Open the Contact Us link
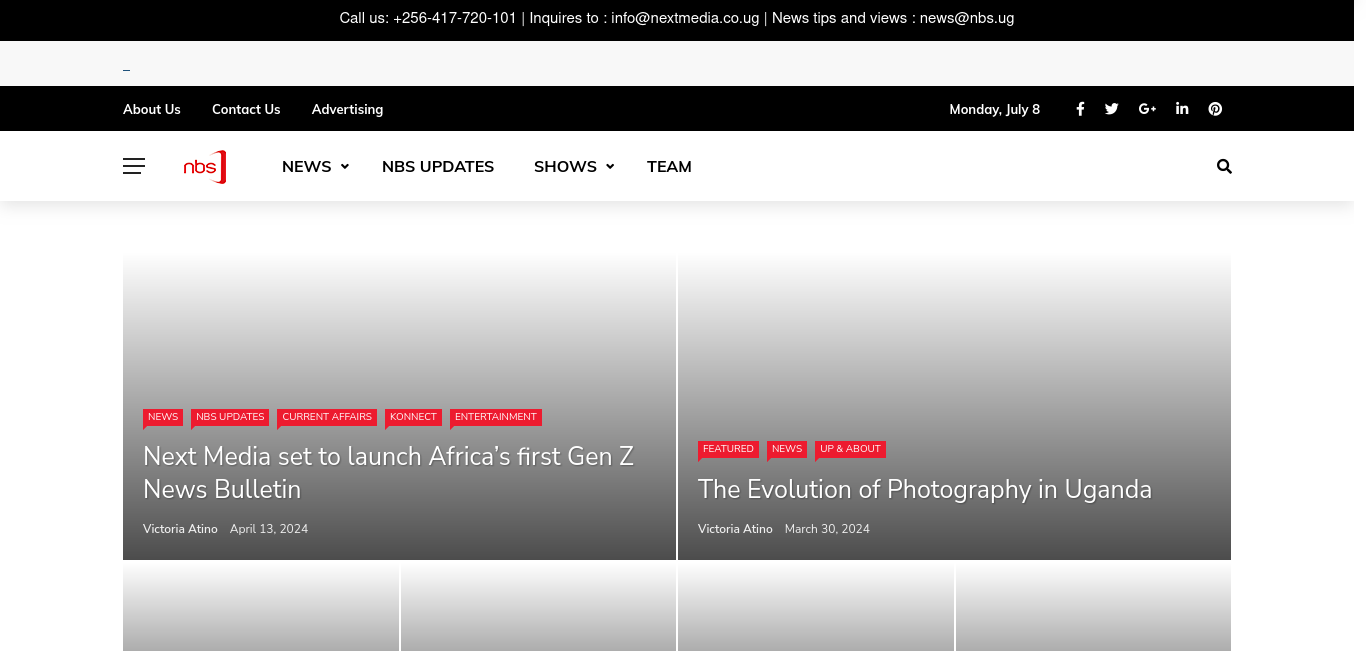The image size is (1366, 651). point(246,109)
